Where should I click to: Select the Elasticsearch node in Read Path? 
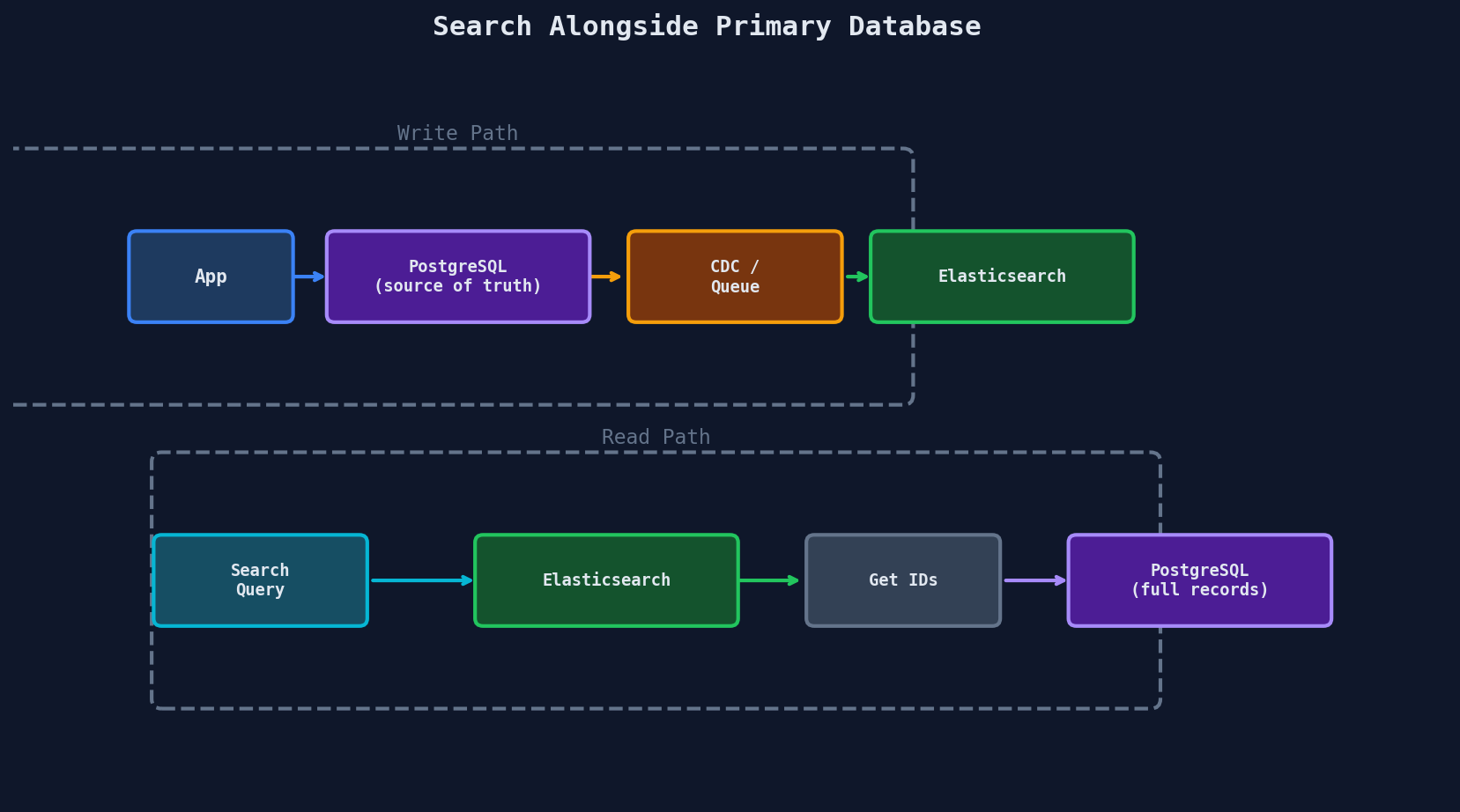pos(606,580)
